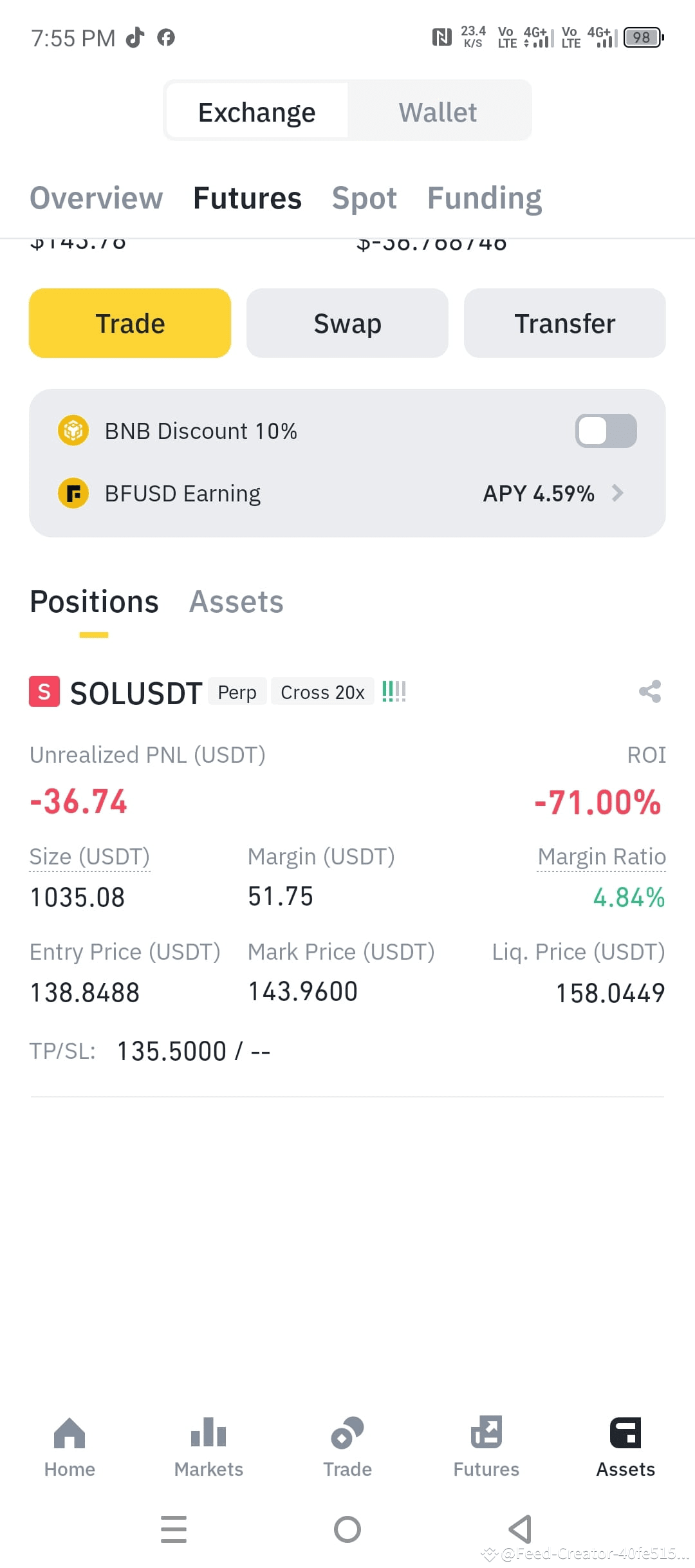The width and height of the screenshot is (695, 1568).
Task: Tap the Android home circle button
Action: coord(347,1529)
